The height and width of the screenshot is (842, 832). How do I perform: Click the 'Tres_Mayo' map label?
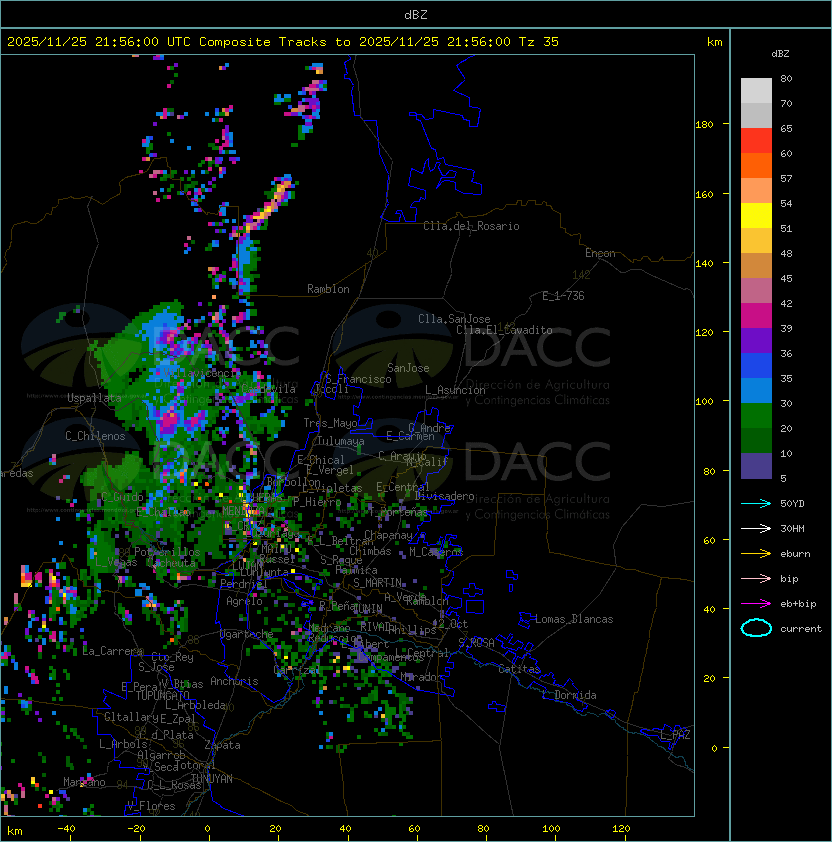point(330,423)
